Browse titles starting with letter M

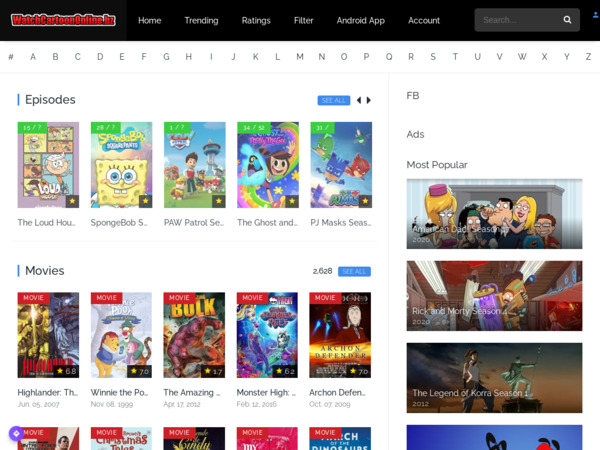click(x=300, y=57)
